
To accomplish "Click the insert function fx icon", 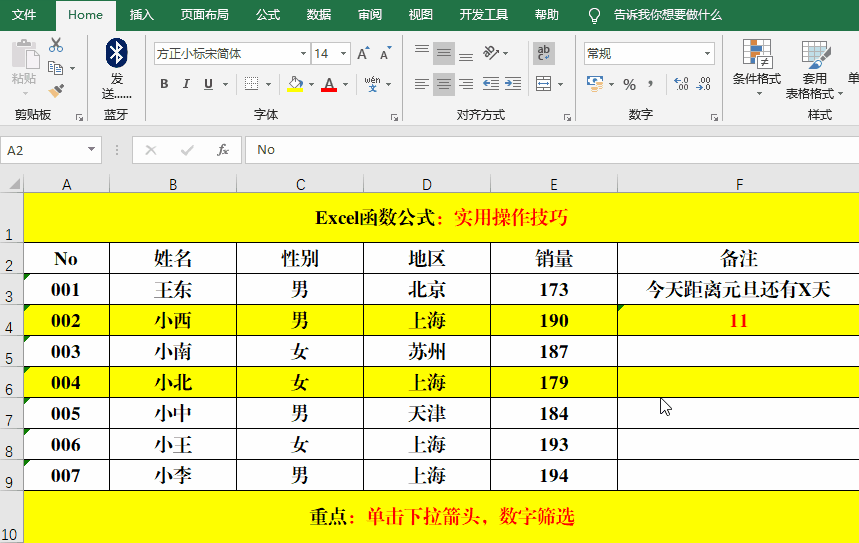I will tap(223, 150).
